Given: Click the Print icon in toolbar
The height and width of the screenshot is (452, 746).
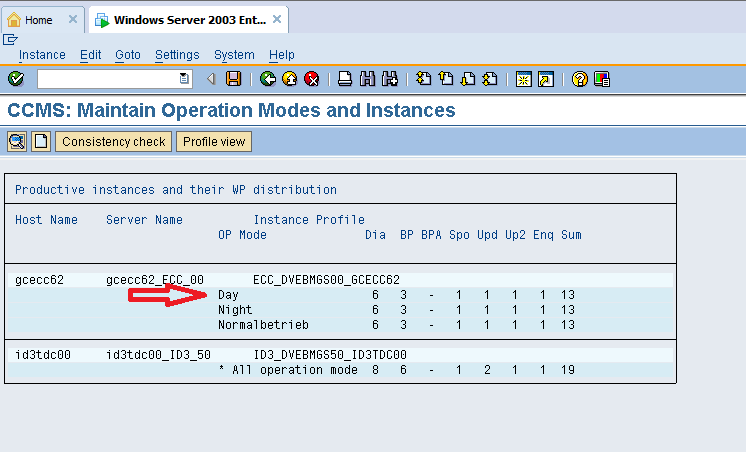Looking at the screenshot, I should (x=345, y=79).
